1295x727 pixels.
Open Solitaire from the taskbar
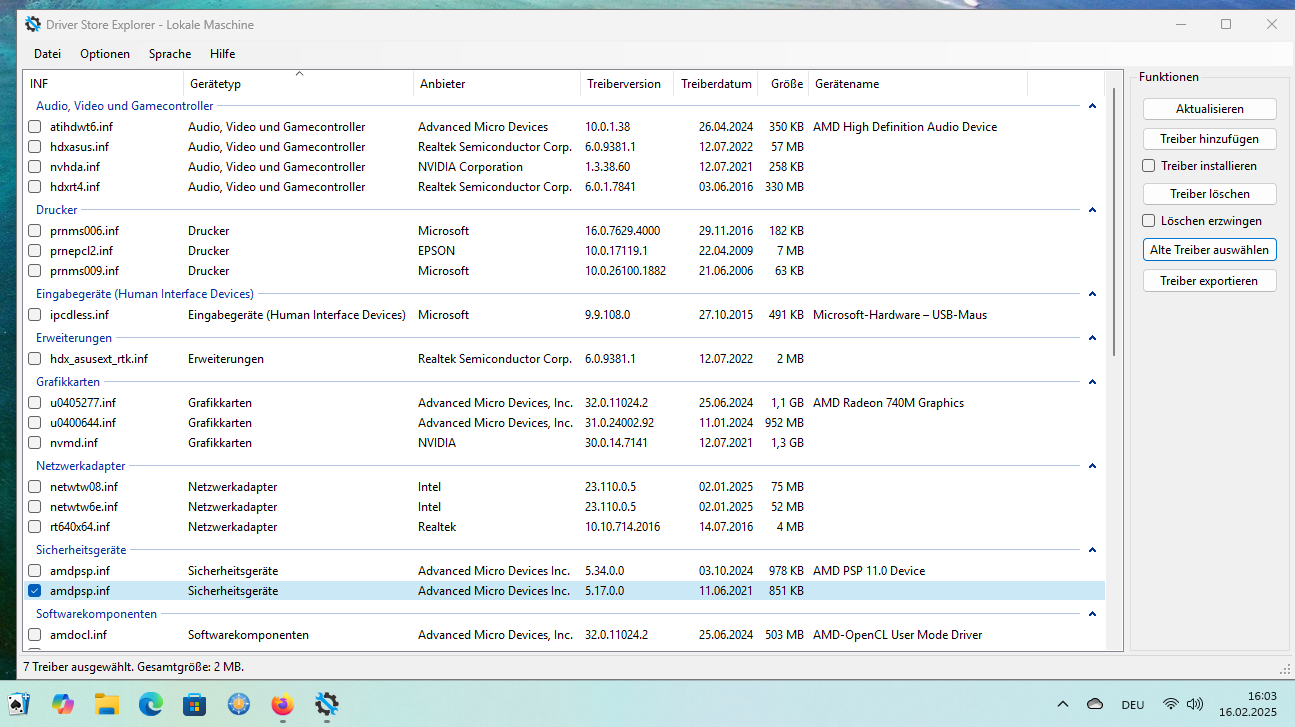tap(19, 704)
